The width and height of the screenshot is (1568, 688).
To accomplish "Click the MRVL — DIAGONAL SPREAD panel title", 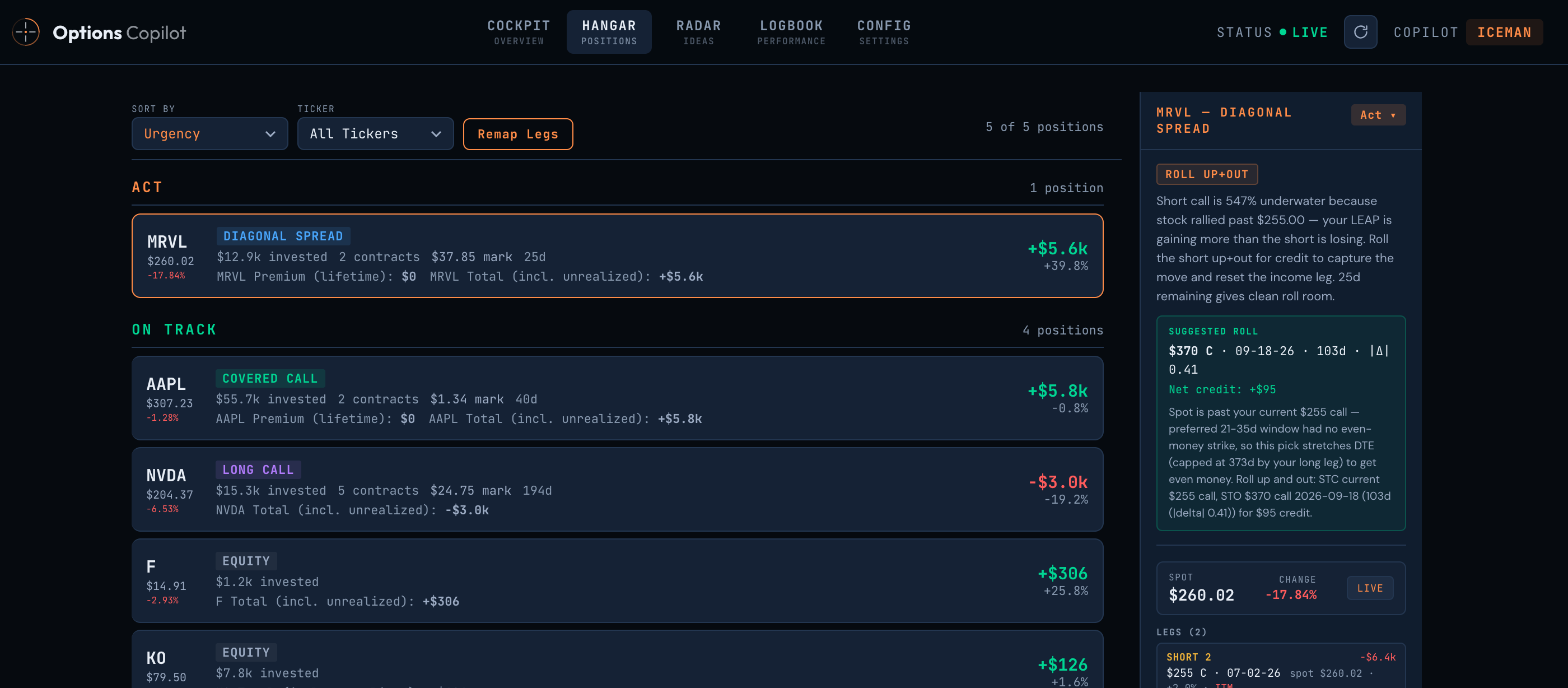I will pyautogui.click(x=1224, y=120).
